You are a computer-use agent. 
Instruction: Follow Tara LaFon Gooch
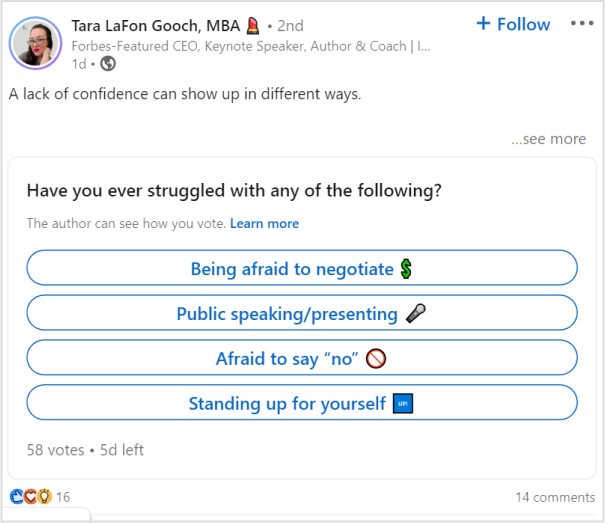pos(513,24)
